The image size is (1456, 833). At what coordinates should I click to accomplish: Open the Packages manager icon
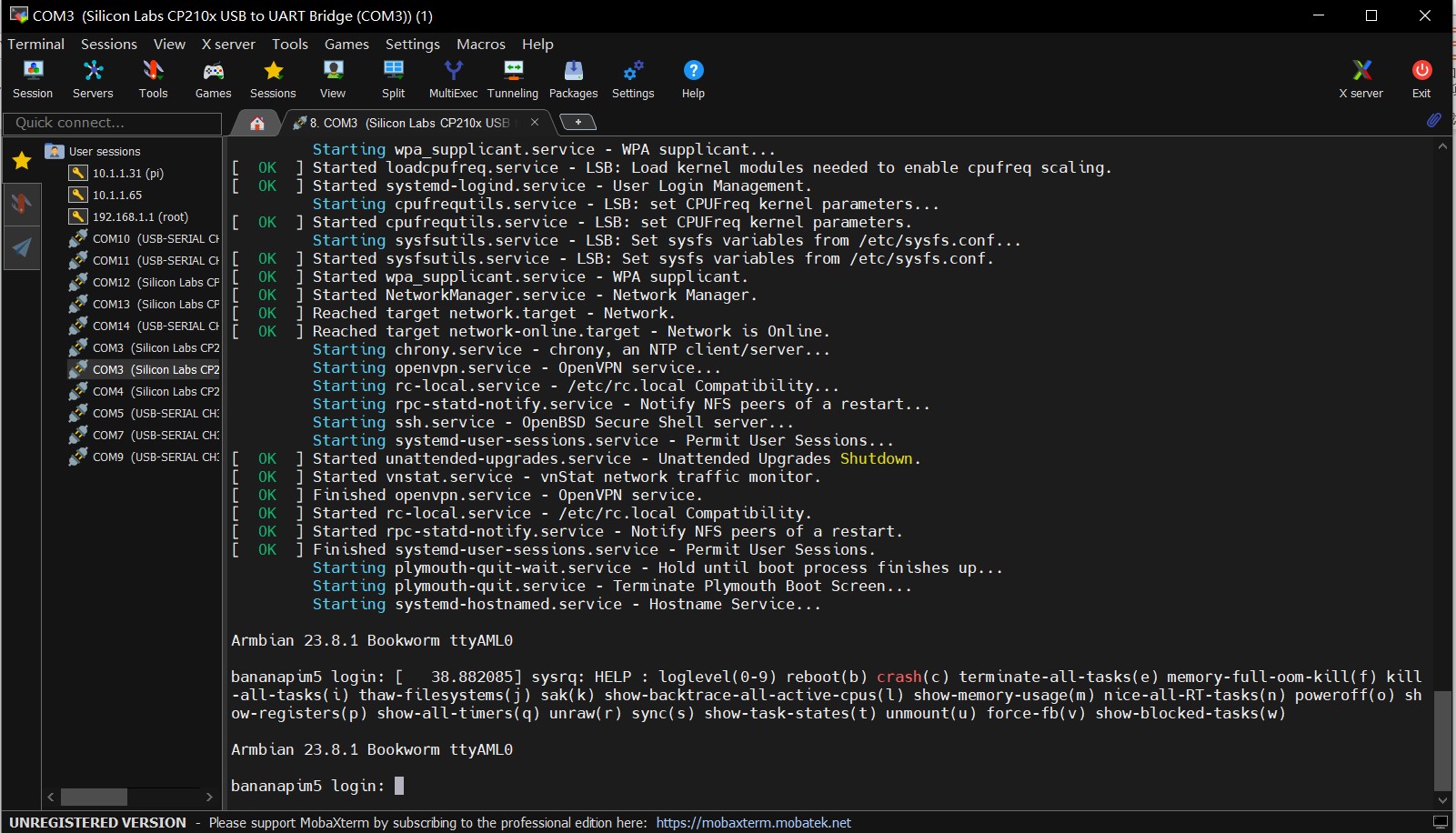(573, 79)
